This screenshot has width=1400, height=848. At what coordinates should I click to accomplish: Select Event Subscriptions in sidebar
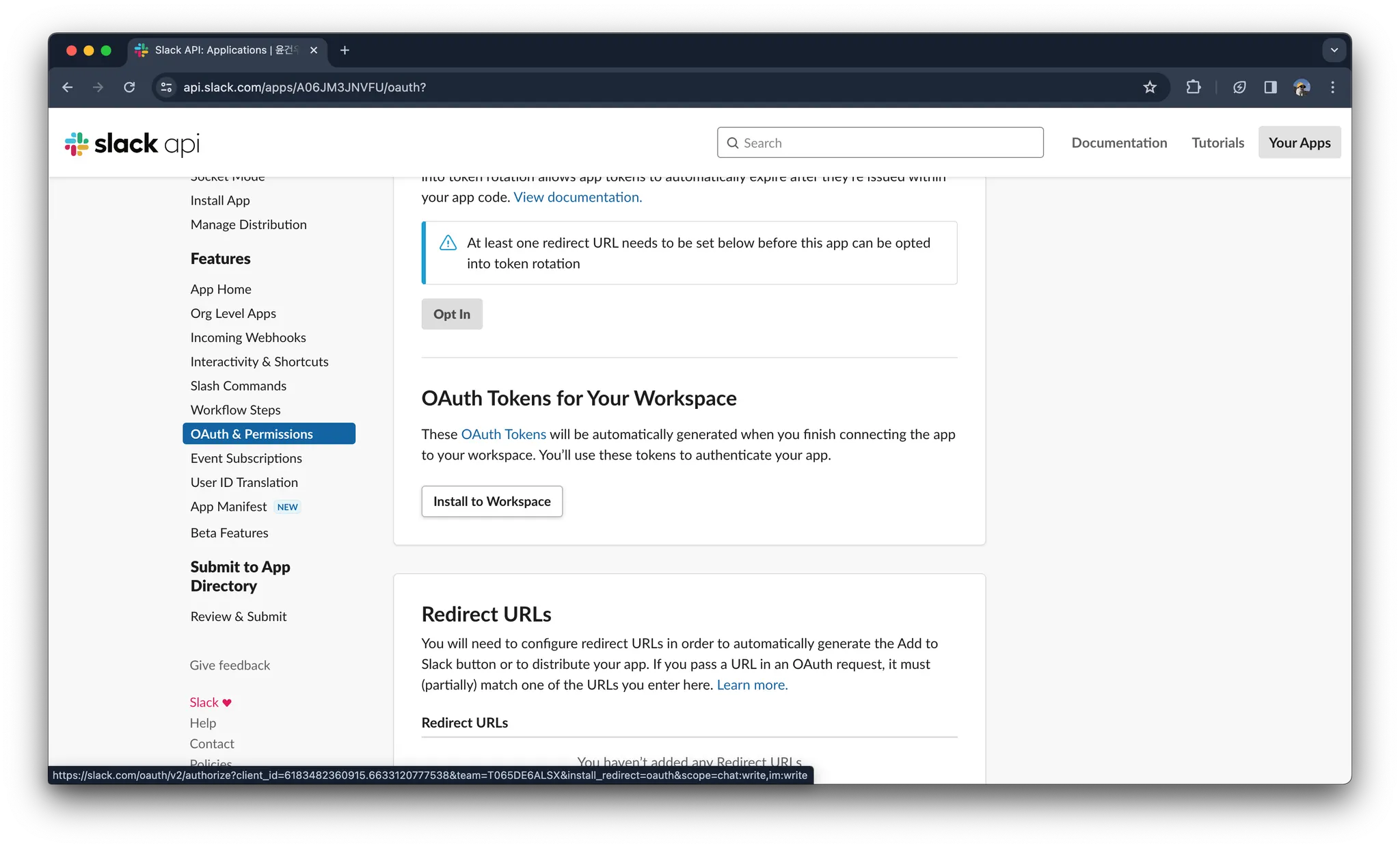(x=246, y=458)
